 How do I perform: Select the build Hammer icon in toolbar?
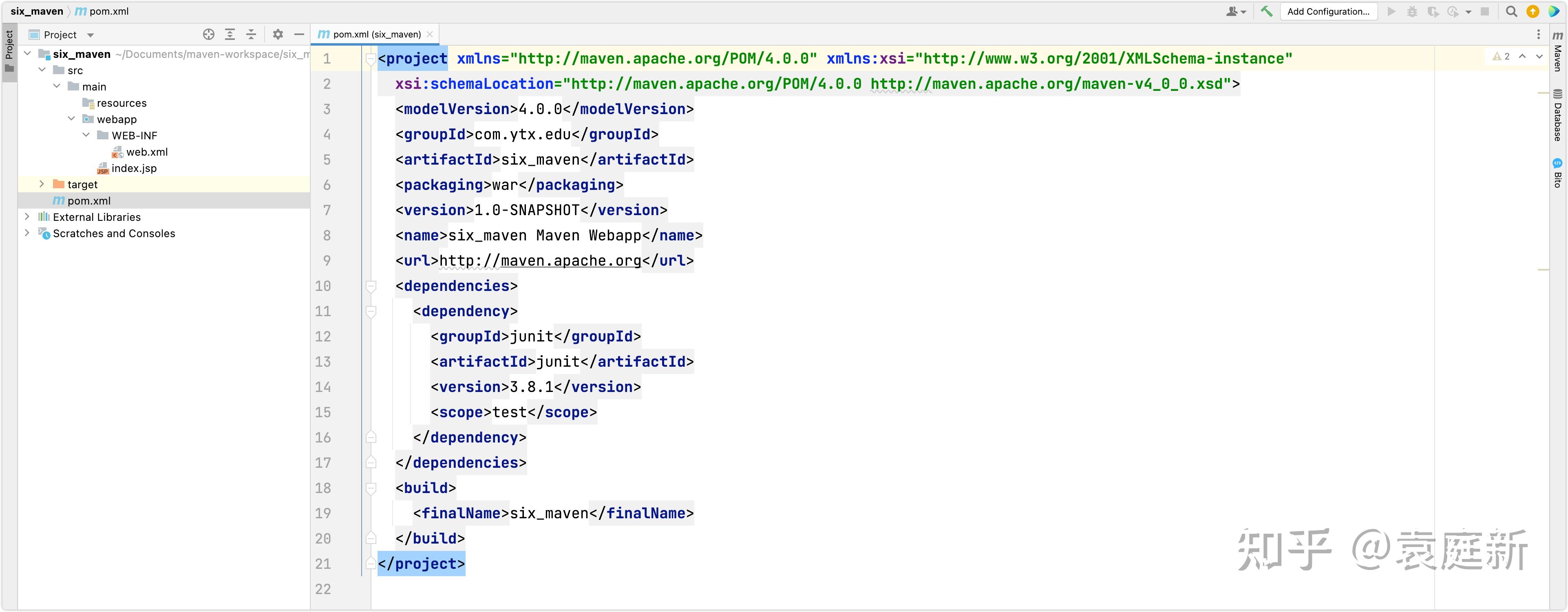click(1267, 11)
